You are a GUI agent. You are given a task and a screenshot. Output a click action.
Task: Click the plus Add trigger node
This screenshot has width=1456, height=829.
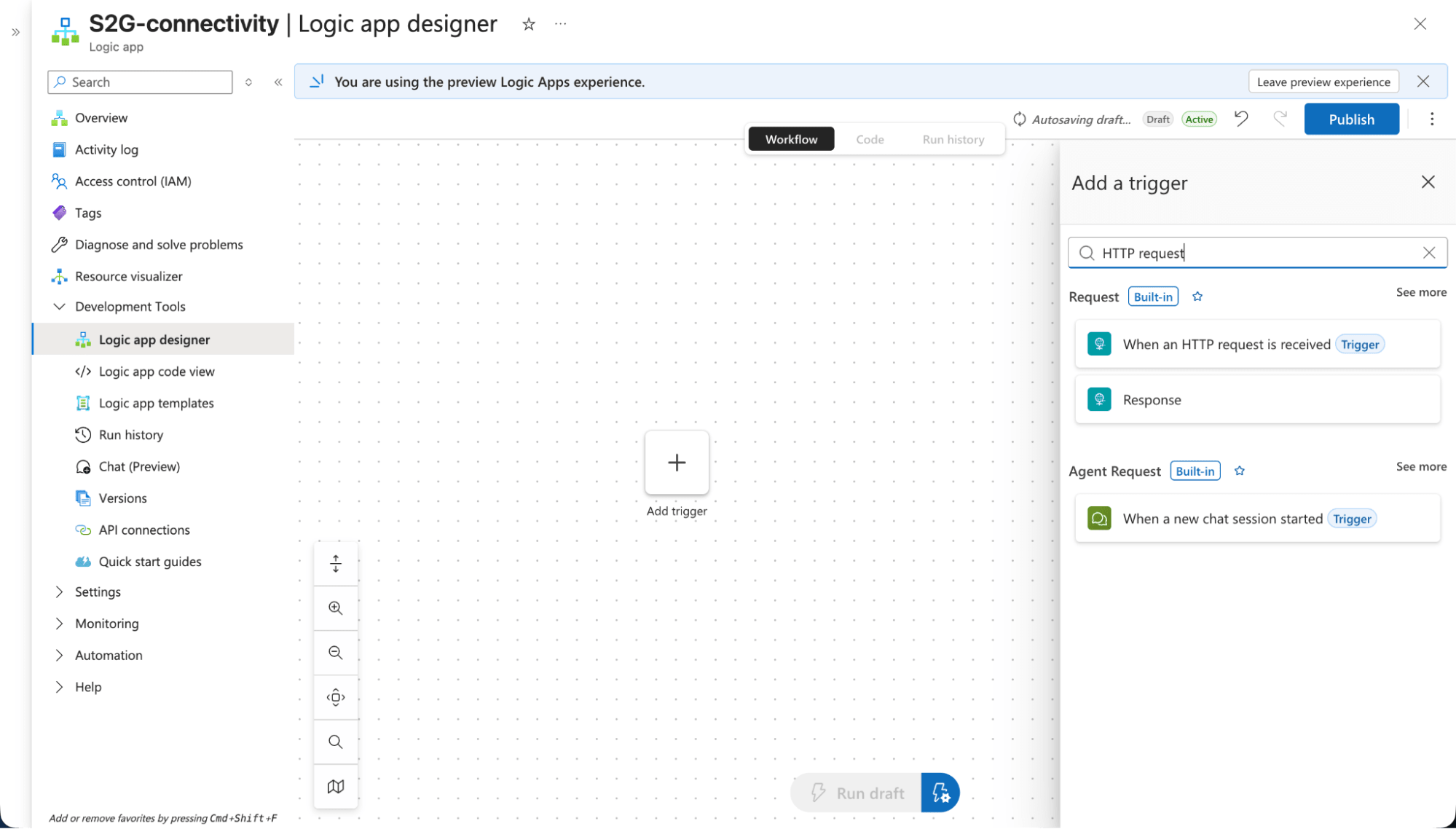pyautogui.click(x=677, y=463)
